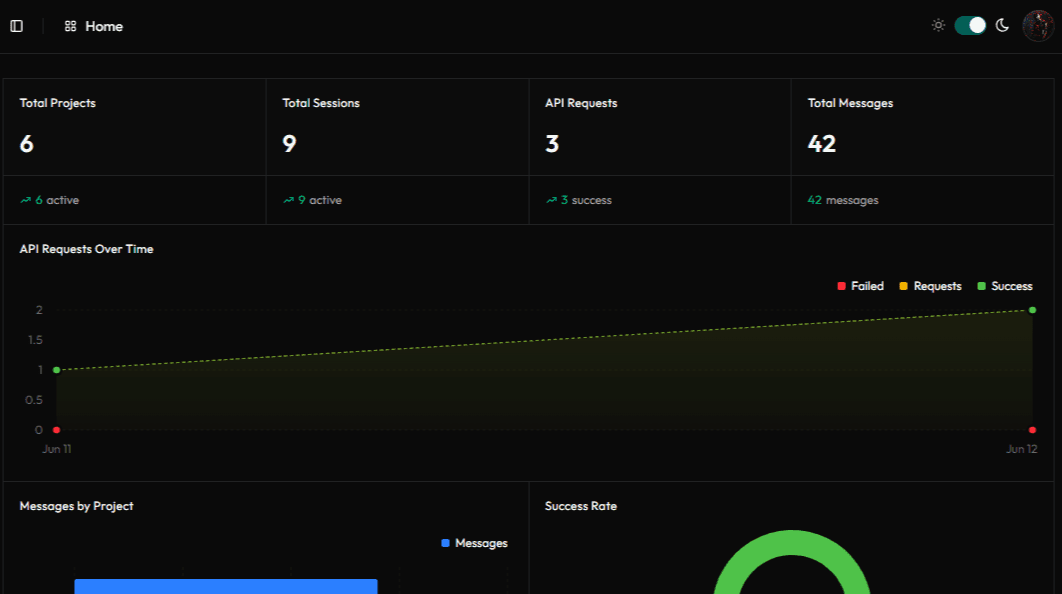Screen dimensions: 1062x594
Task: Open the Total Projects card
Action: (135, 151)
